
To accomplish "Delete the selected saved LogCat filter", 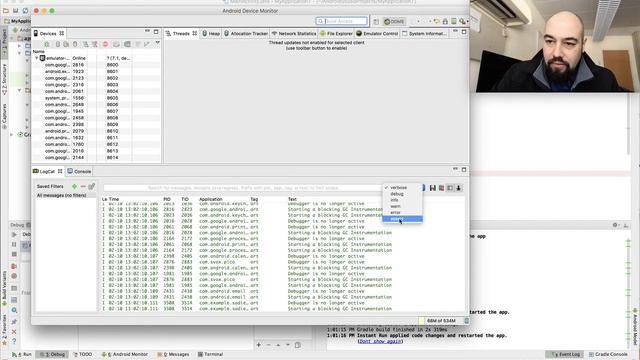I will coord(83,187).
